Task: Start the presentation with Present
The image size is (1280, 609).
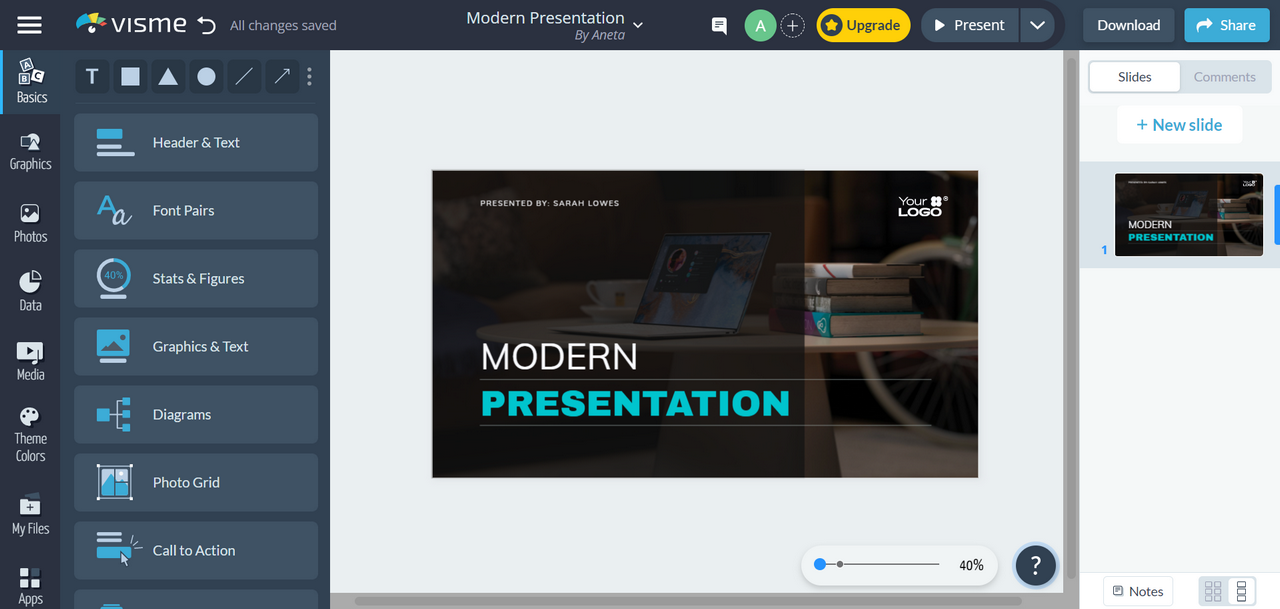Action: click(x=969, y=25)
